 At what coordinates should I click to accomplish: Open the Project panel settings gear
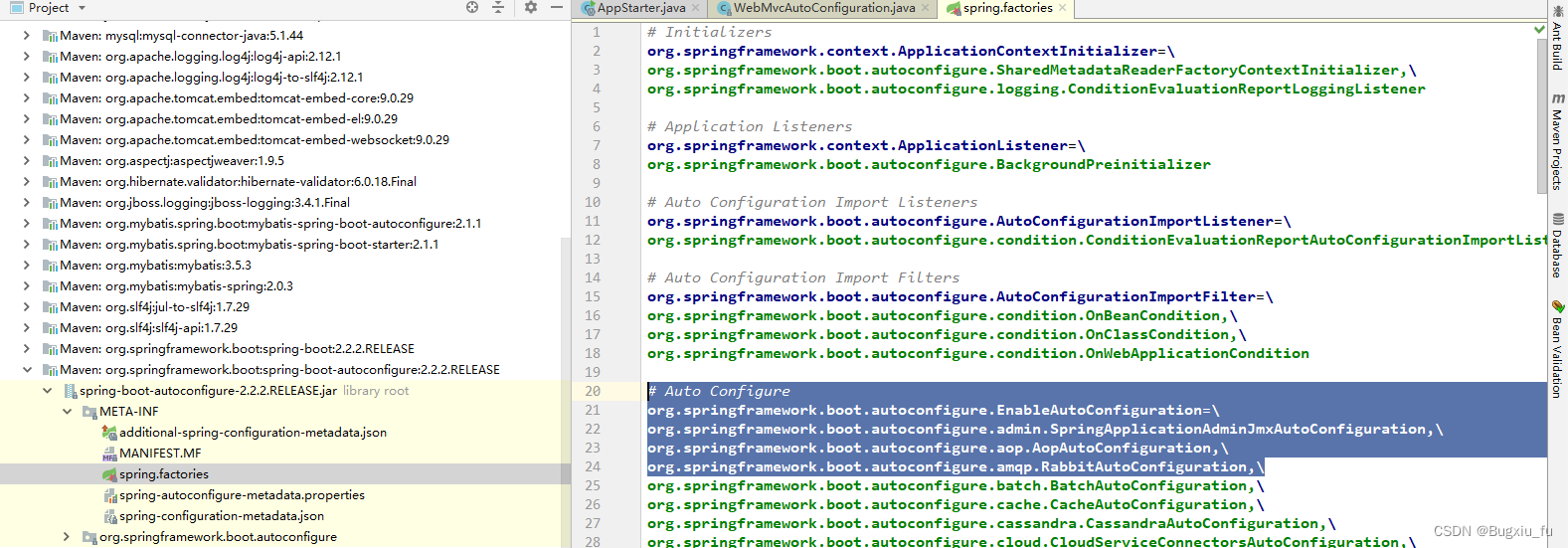click(x=530, y=8)
